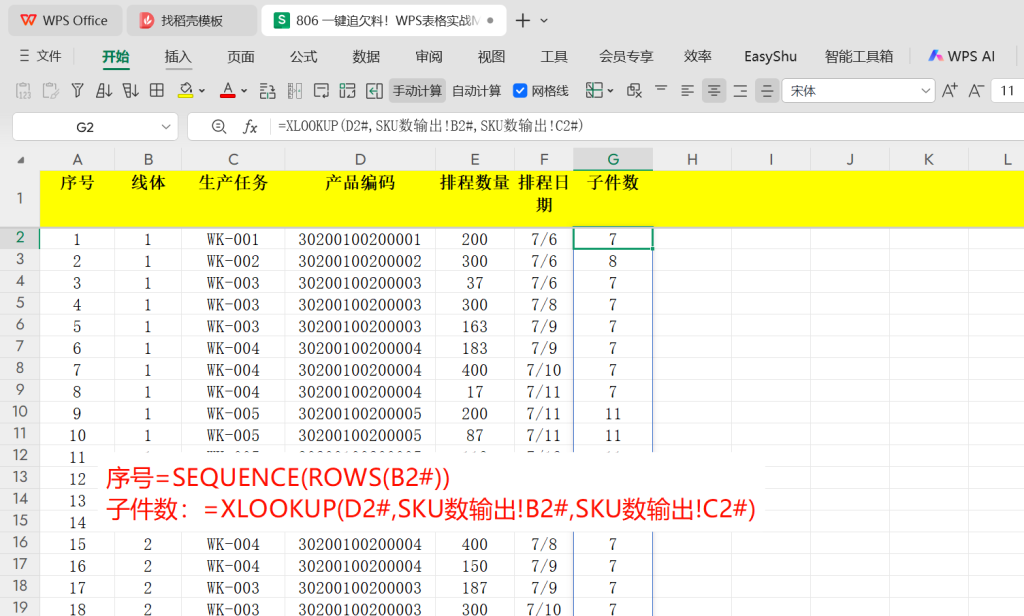Viewport: 1024px width, 616px height.
Task: Sort descending with the toolbar icon
Action: (130, 91)
